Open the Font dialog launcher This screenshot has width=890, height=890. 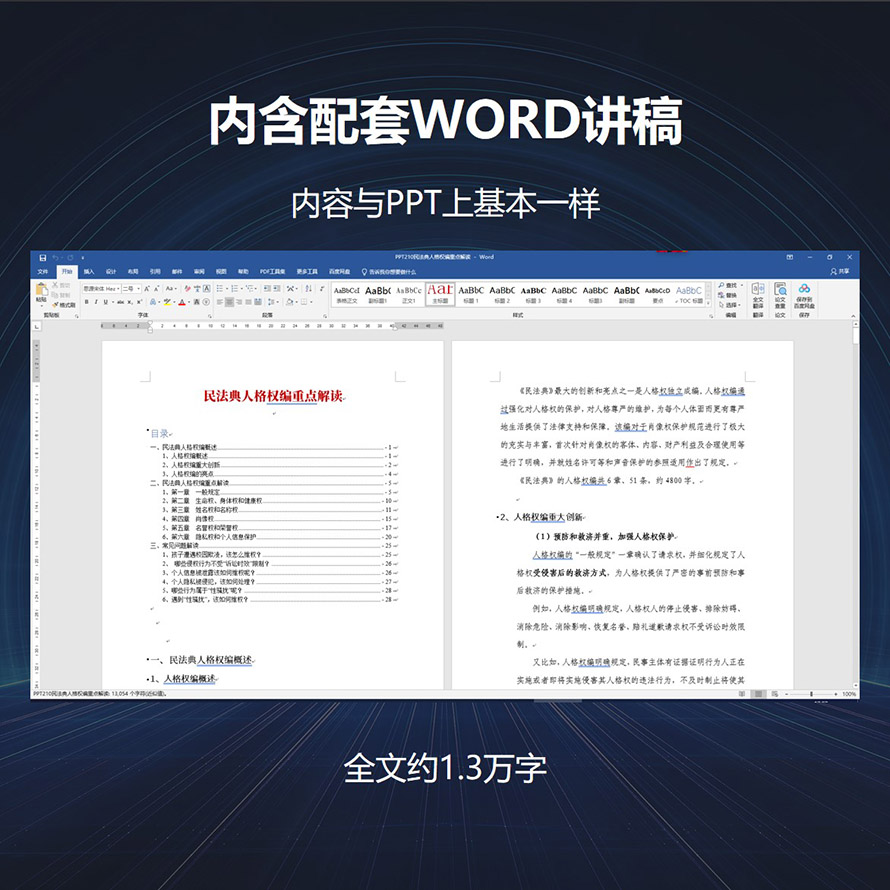point(210,316)
